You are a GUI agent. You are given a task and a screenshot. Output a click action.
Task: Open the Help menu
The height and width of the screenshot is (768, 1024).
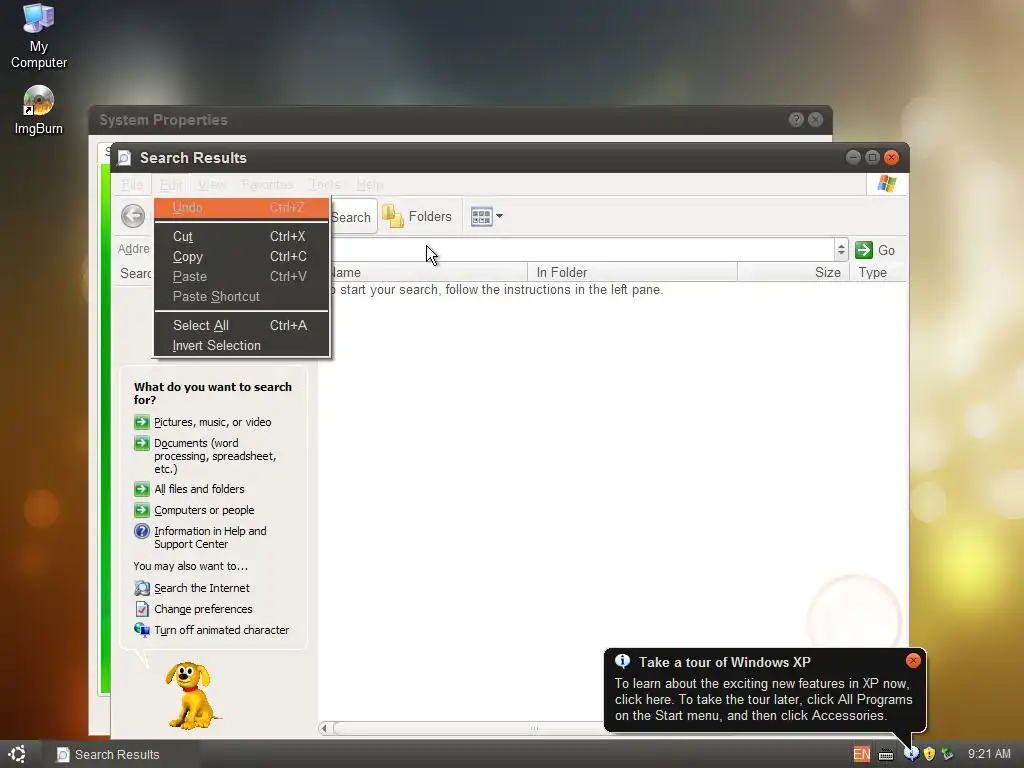tap(370, 185)
